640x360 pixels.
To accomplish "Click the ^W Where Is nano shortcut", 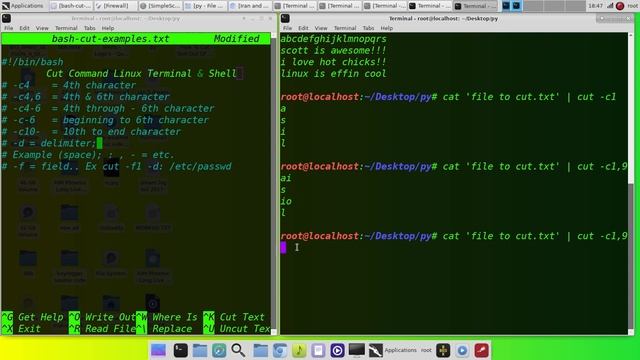I will [x=167, y=317].
